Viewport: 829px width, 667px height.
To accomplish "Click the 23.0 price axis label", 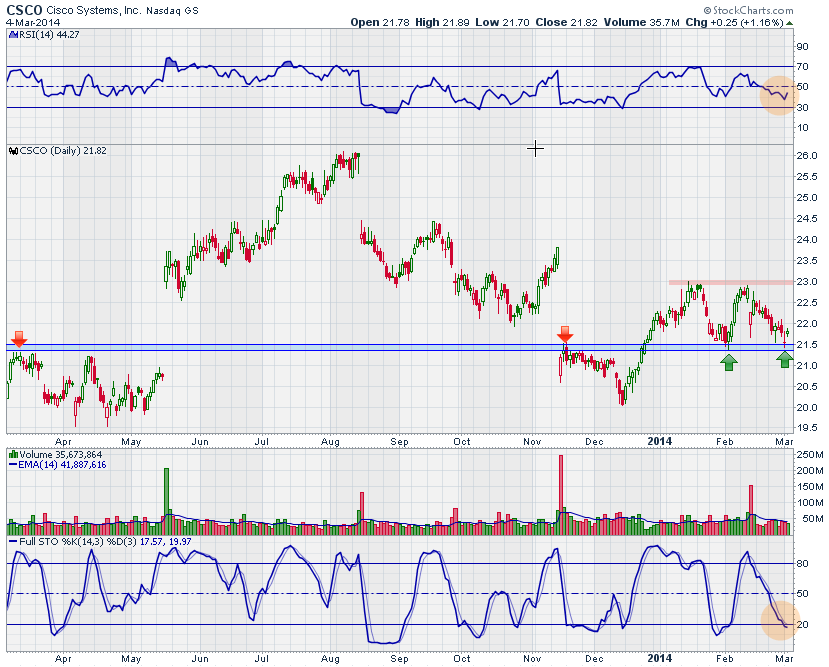I will [807, 282].
